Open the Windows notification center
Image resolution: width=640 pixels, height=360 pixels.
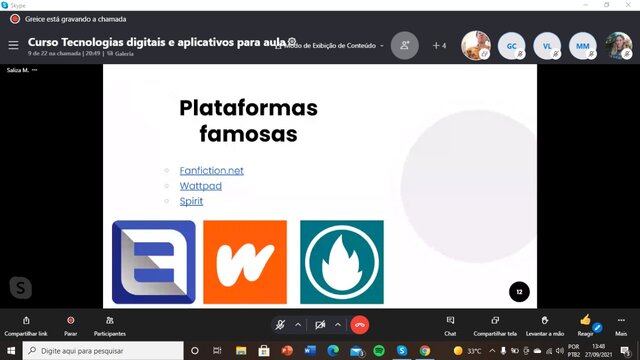tap(625, 351)
